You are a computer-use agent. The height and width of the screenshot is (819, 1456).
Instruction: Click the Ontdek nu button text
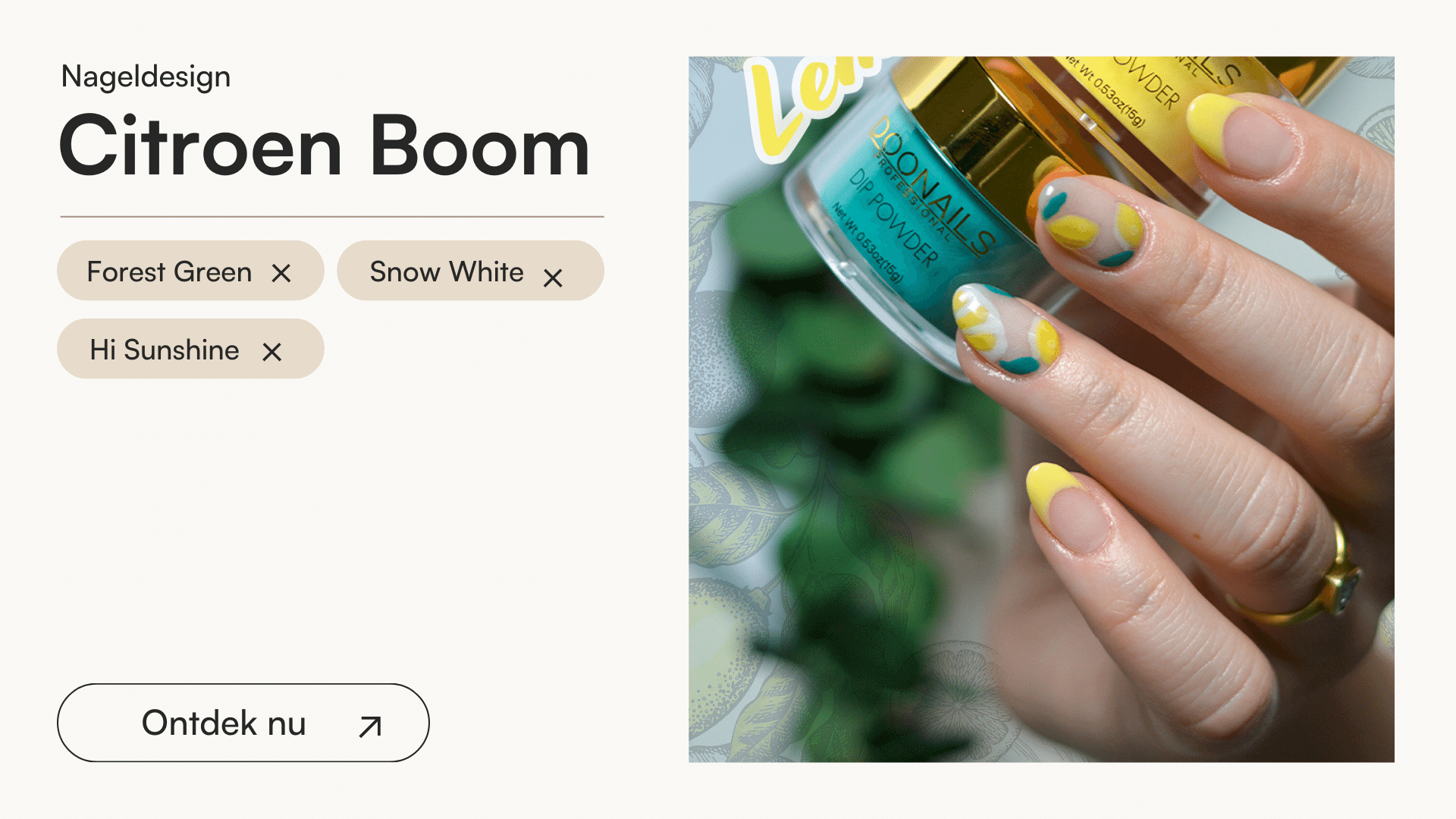tap(224, 723)
